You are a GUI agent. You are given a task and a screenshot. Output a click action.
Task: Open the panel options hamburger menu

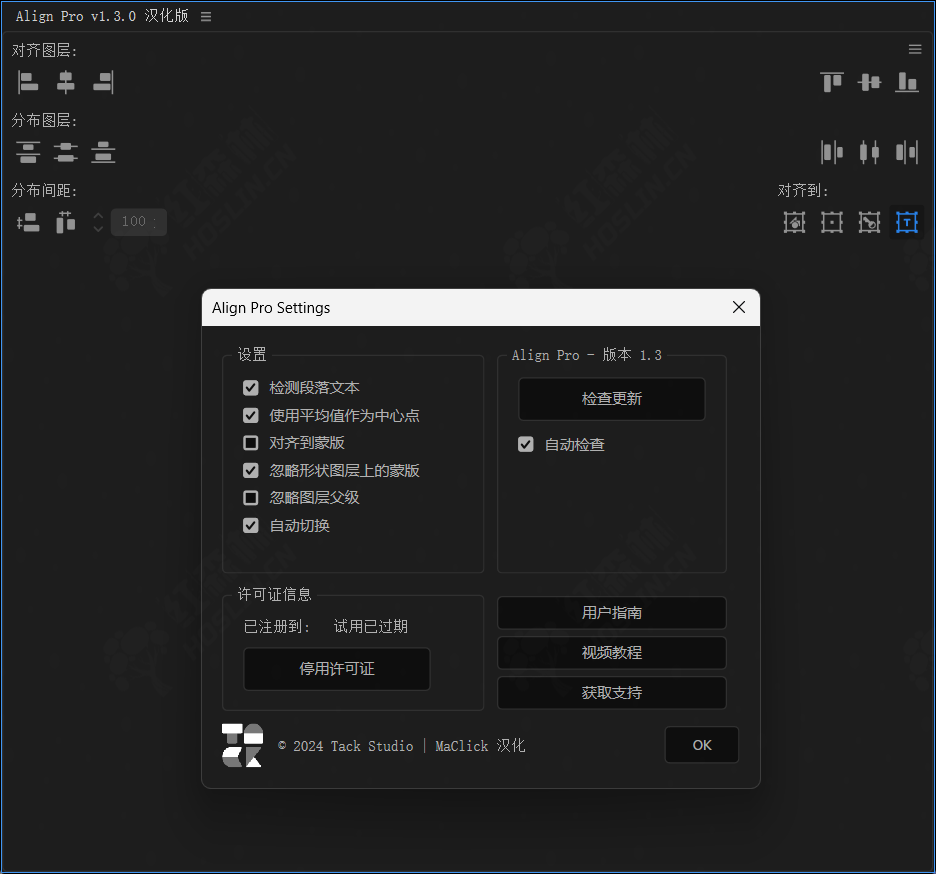click(x=914, y=48)
